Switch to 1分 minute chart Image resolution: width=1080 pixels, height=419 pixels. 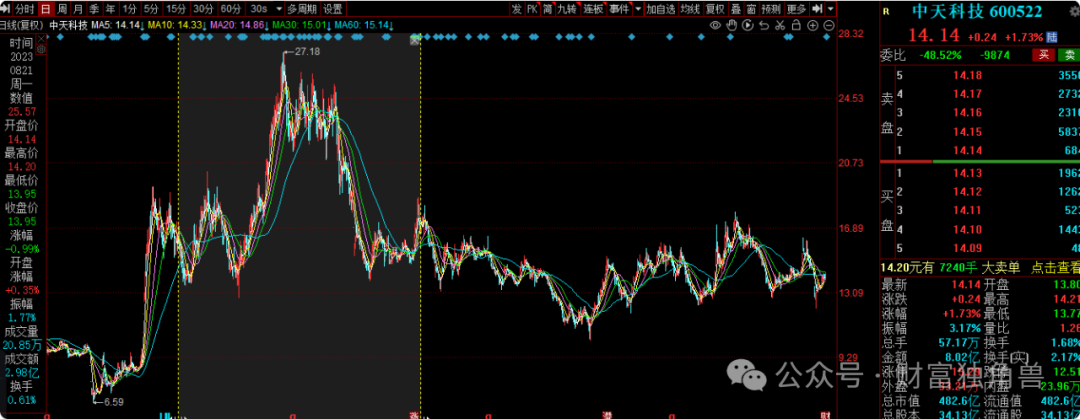(129, 9)
